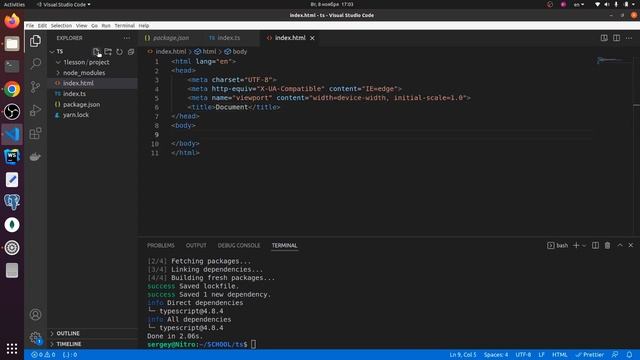Open the View menu

(82, 25)
